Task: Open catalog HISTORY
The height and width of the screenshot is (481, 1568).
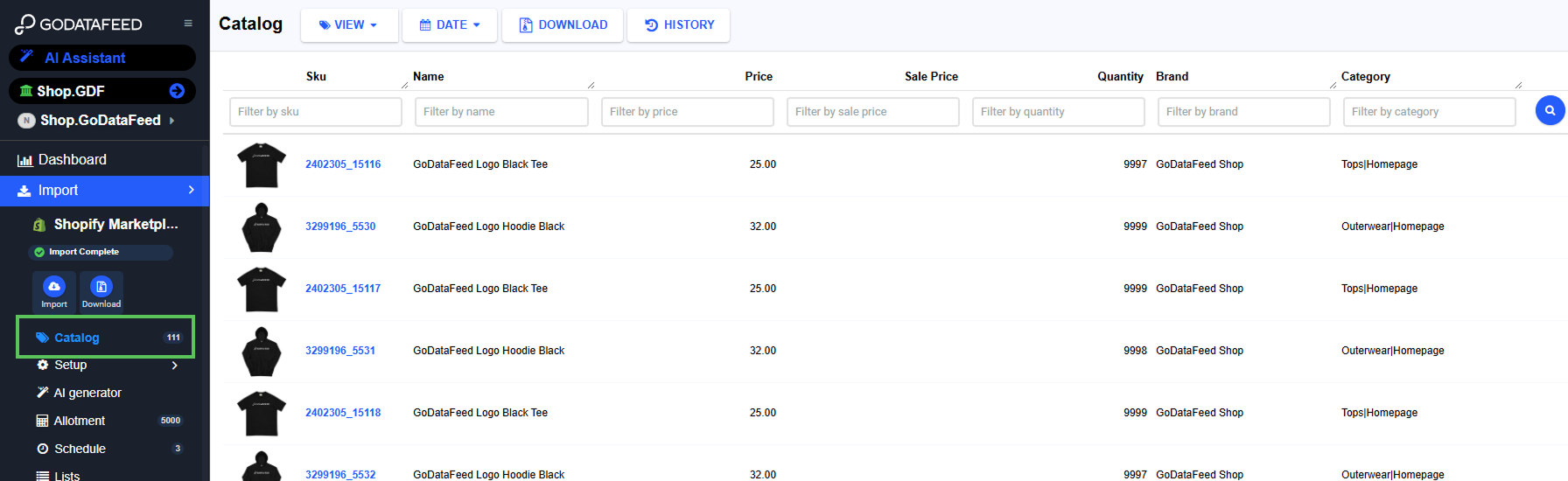Action: [679, 25]
